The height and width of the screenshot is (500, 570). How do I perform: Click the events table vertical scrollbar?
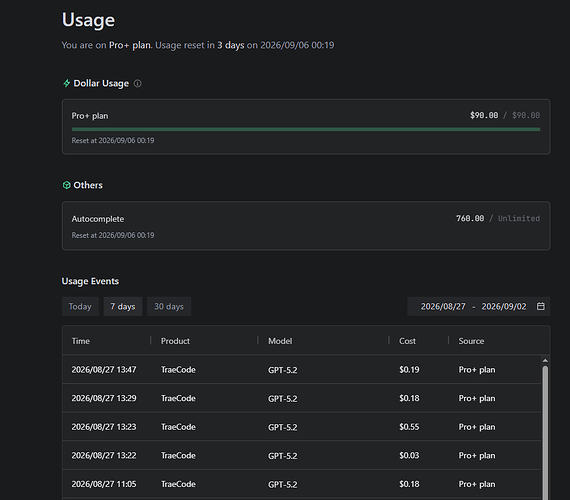545,433
